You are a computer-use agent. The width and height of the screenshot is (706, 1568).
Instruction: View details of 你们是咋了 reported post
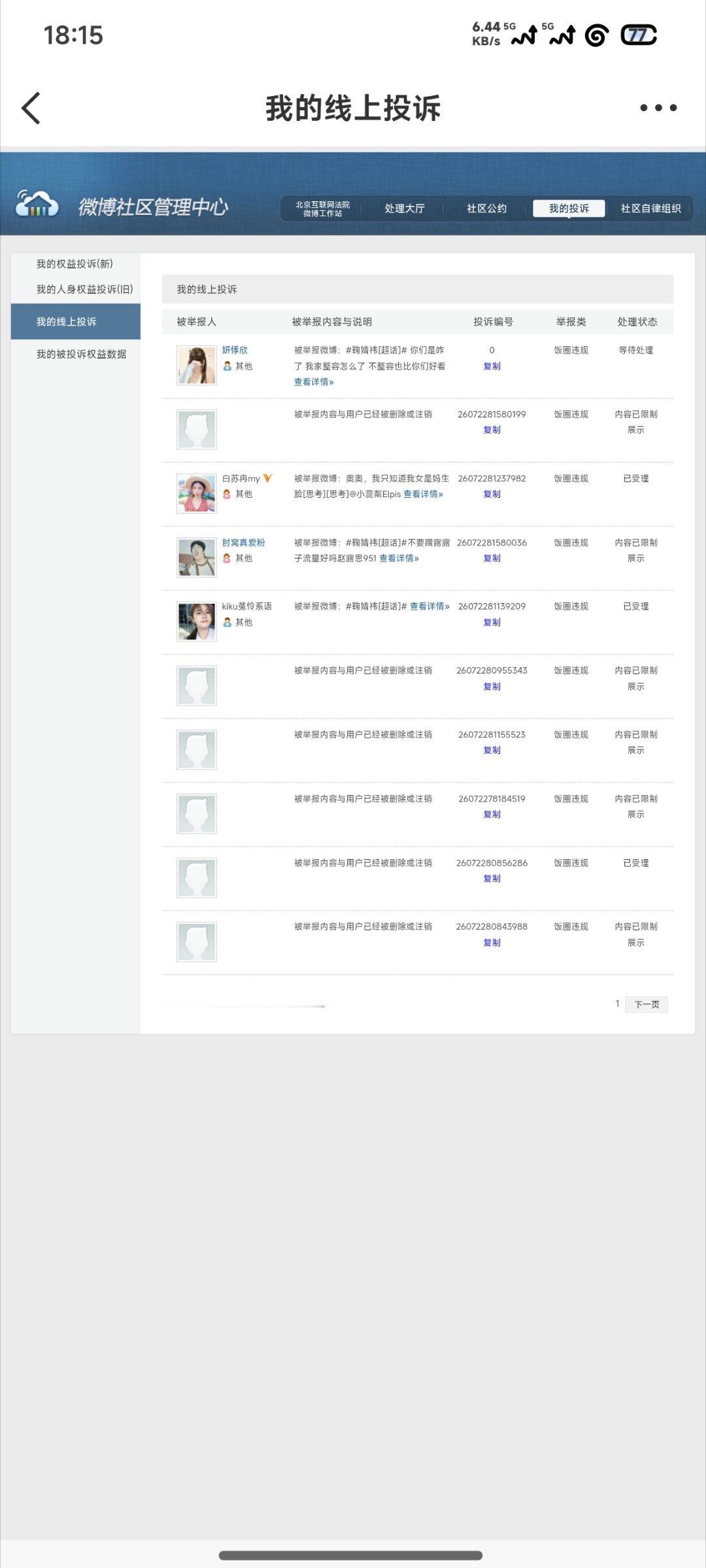point(314,382)
